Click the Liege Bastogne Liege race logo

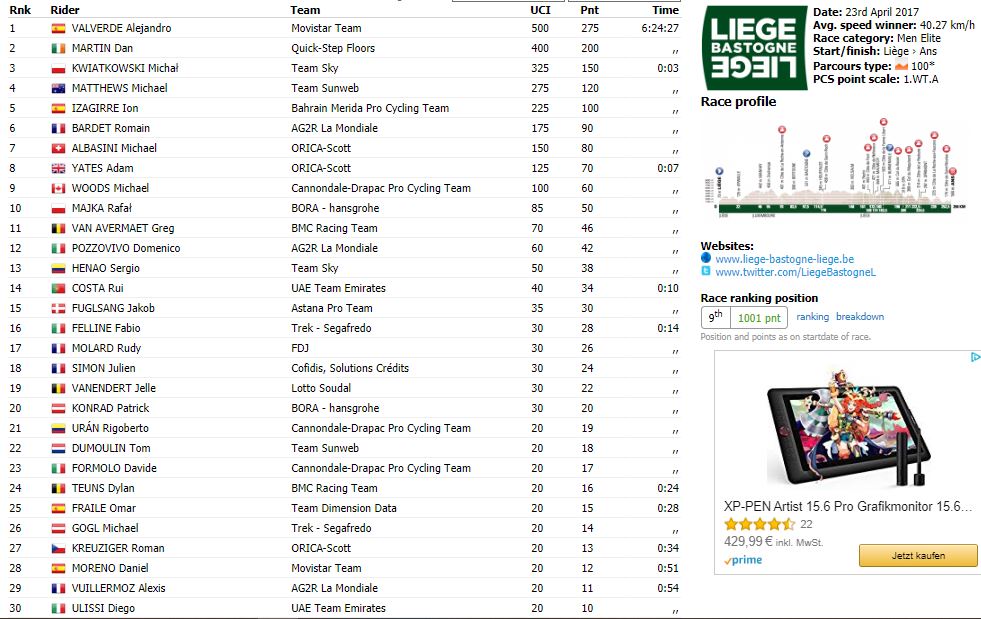754,48
